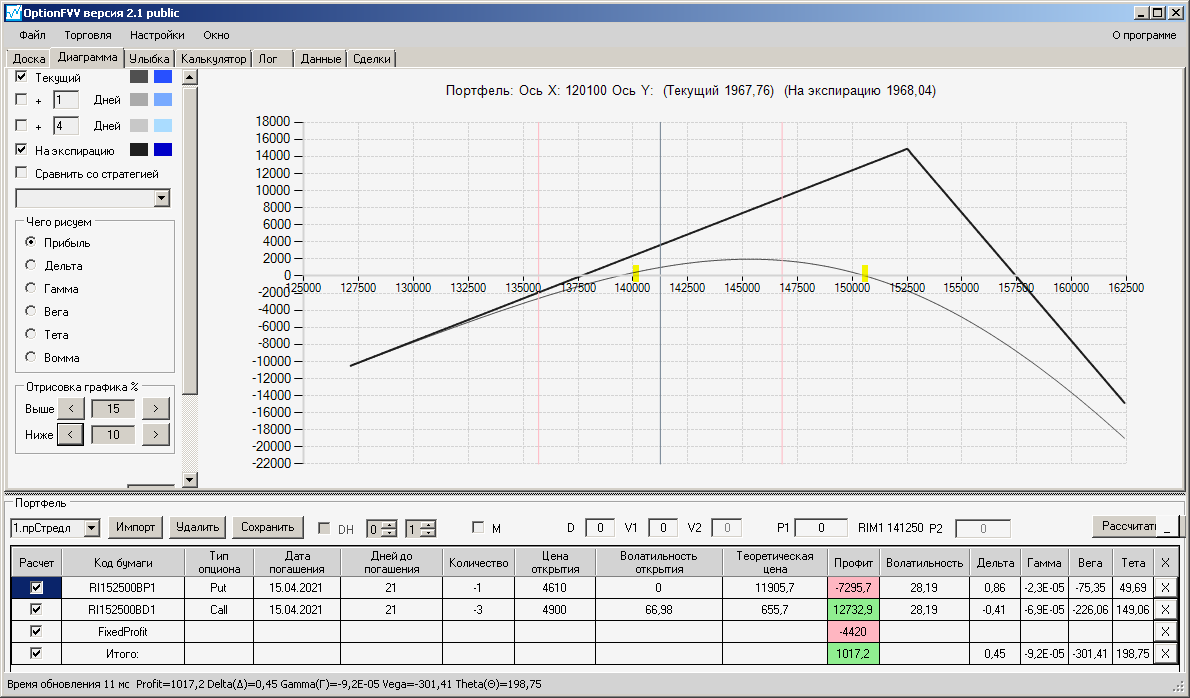Viewport: 1190px width, 698px height.
Task: Click the Удалить button
Action: coord(197,527)
